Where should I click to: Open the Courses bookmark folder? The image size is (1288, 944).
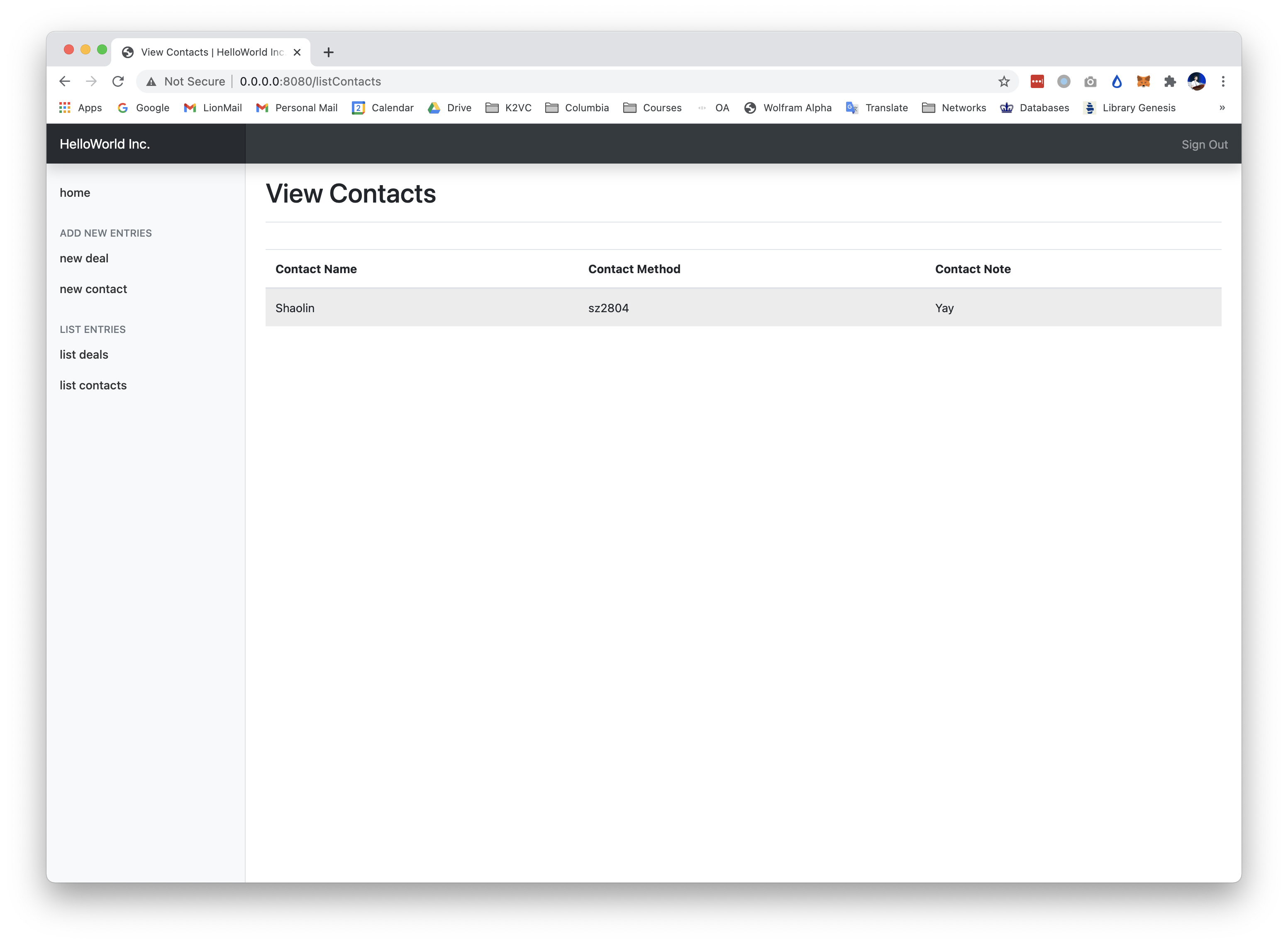click(652, 108)
